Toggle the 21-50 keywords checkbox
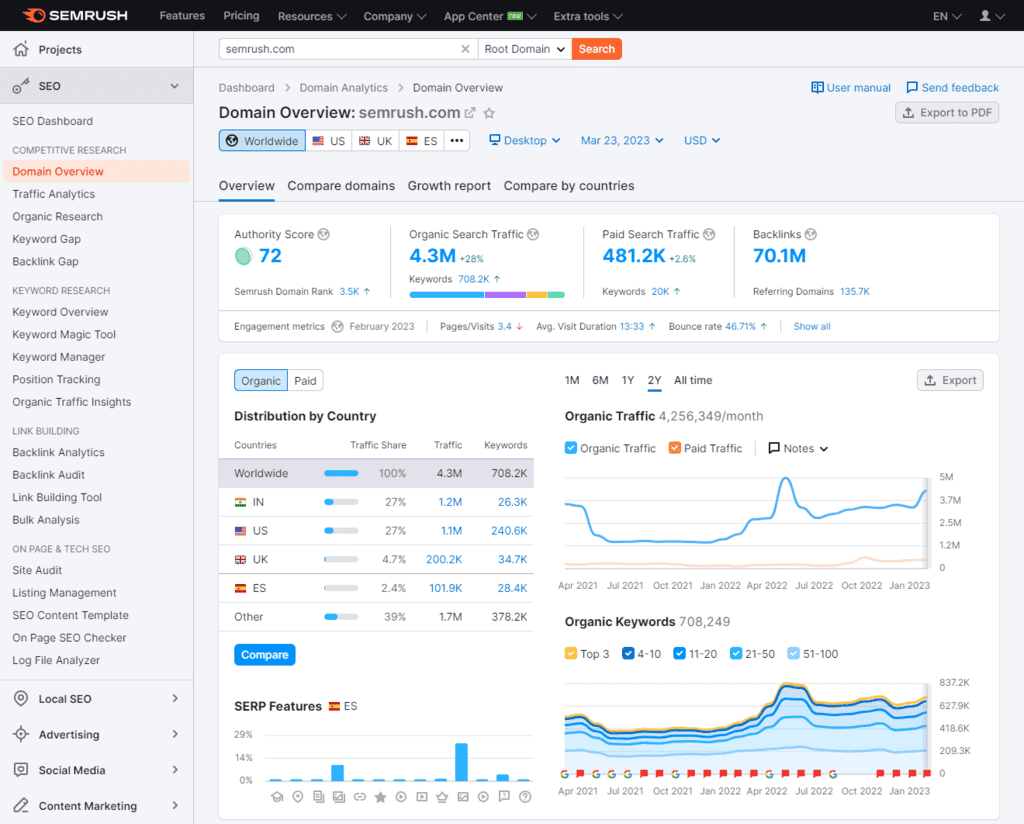 point(736,654)
